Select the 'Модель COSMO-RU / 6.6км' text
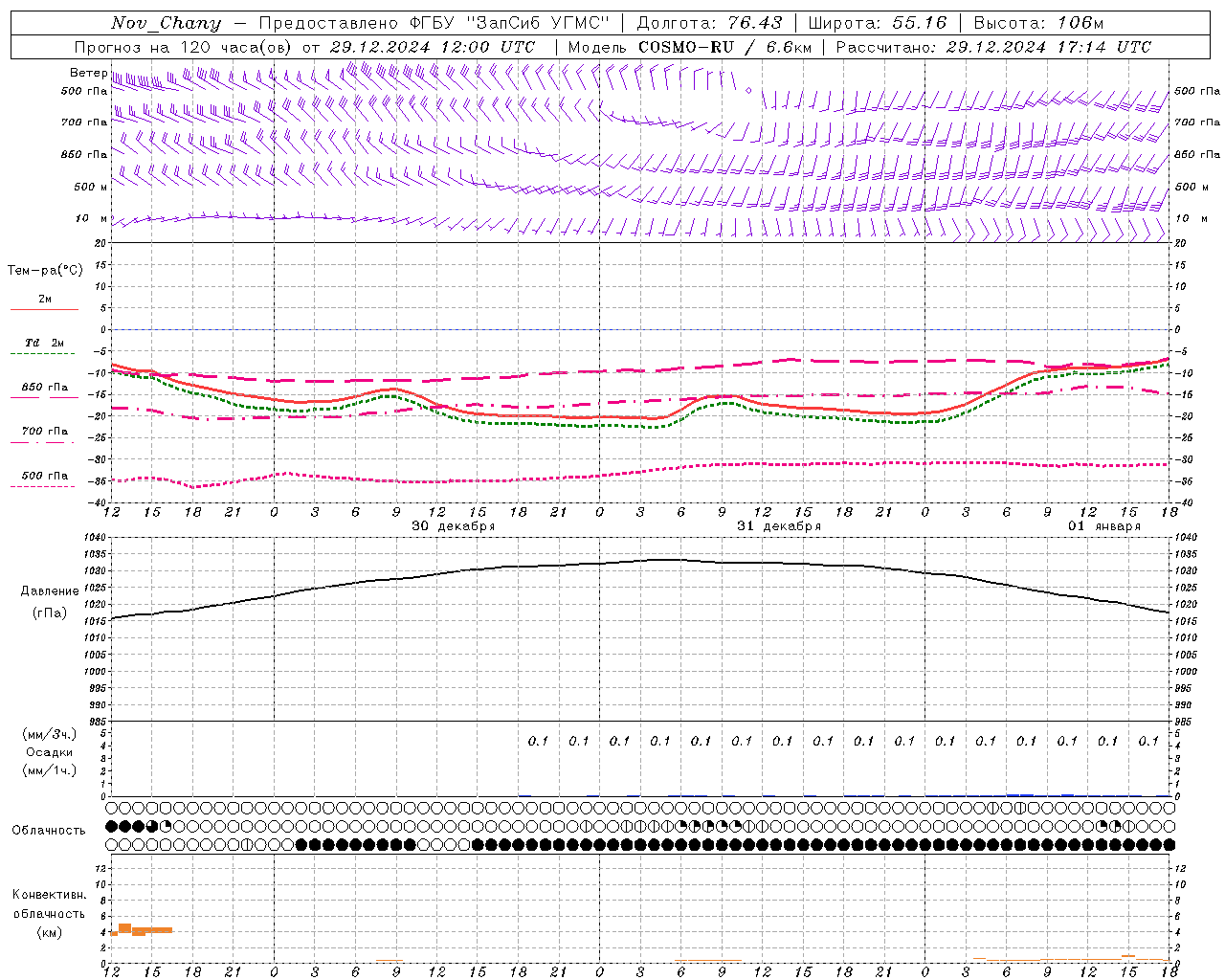1225x980 pixels. pos(689,47)
